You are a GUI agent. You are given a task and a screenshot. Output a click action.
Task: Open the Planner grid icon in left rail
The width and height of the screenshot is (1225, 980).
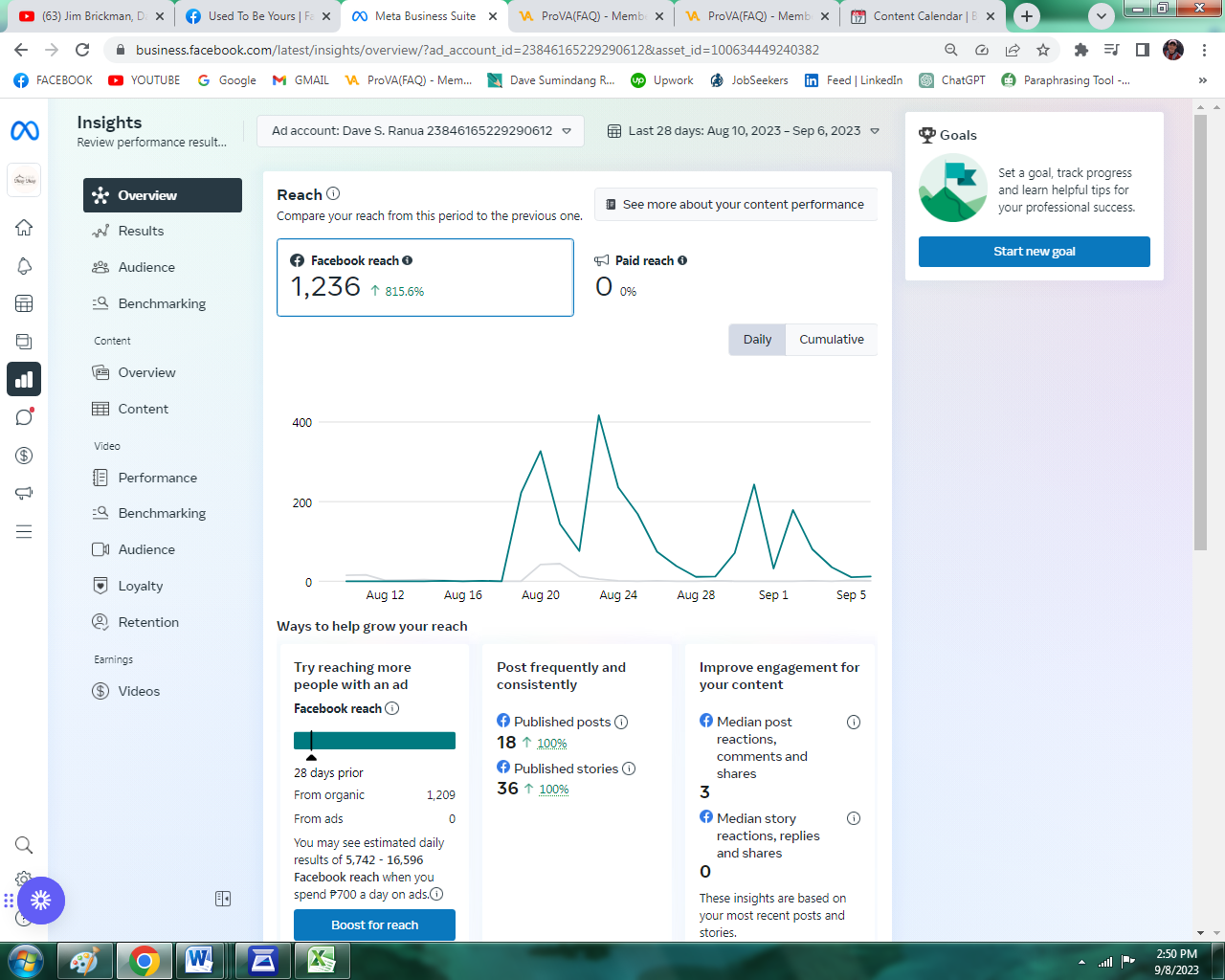[x=24, y=303]
